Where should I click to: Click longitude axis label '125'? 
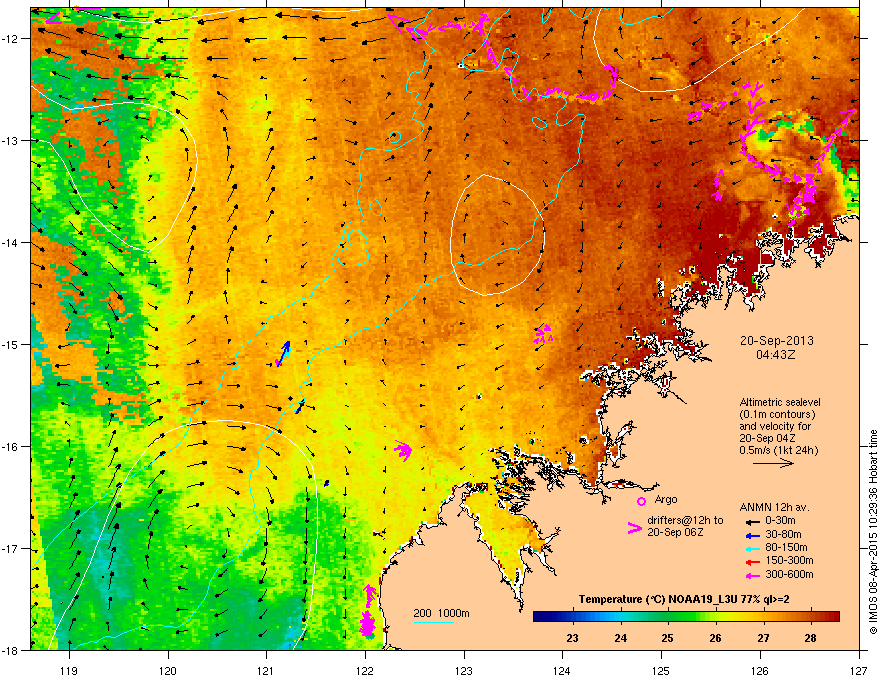[661, 670]
